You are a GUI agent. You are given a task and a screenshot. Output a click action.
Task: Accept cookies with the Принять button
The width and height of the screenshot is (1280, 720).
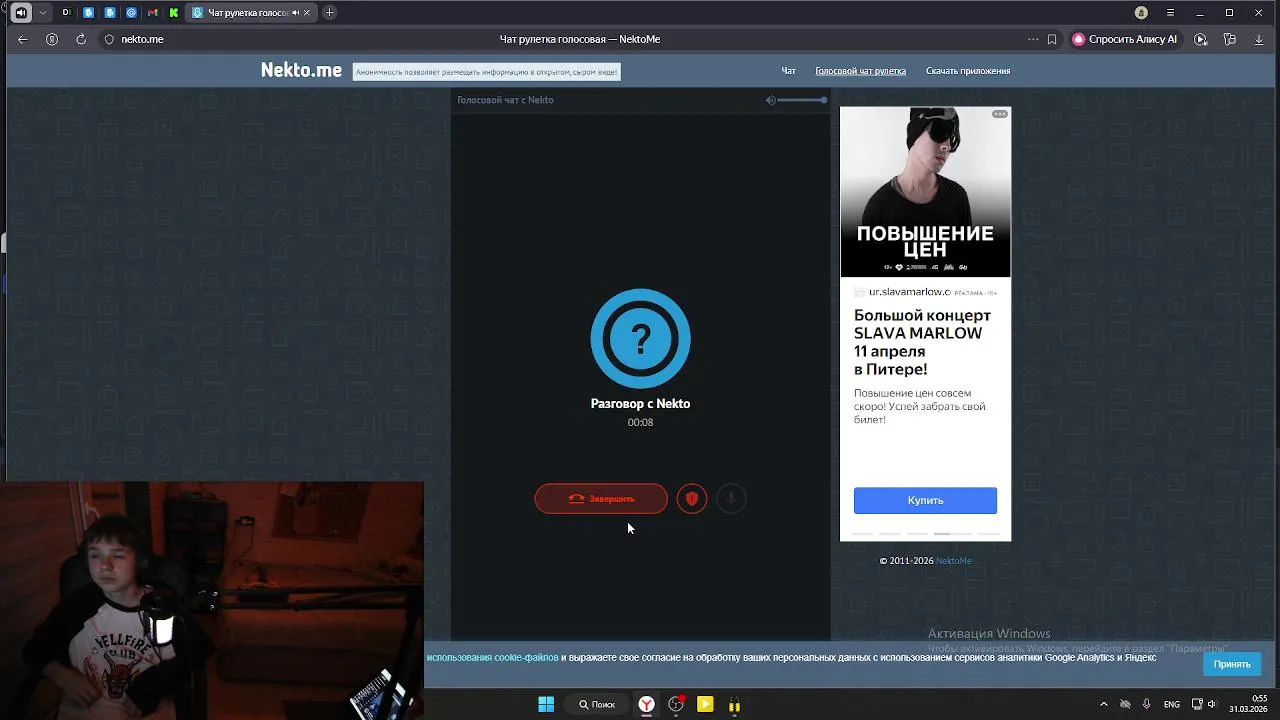[1232, 664]
